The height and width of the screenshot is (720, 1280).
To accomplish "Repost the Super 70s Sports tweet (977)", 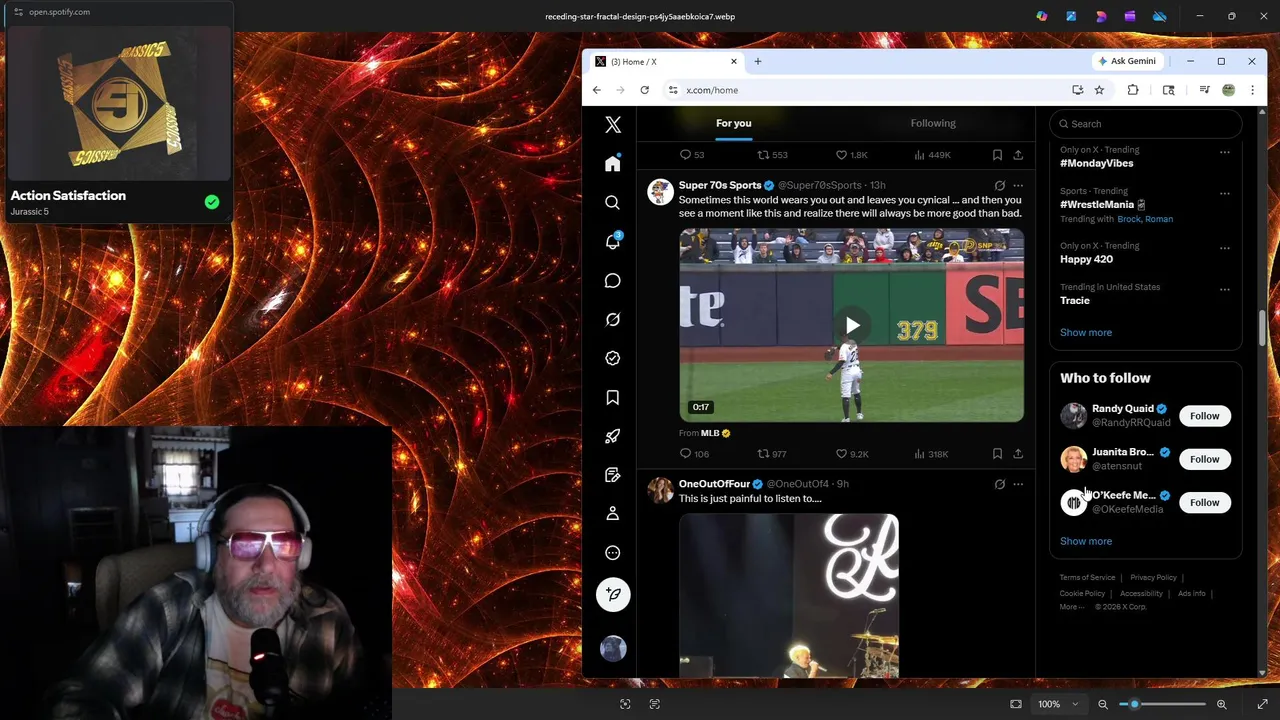I will tap(772, 454).
